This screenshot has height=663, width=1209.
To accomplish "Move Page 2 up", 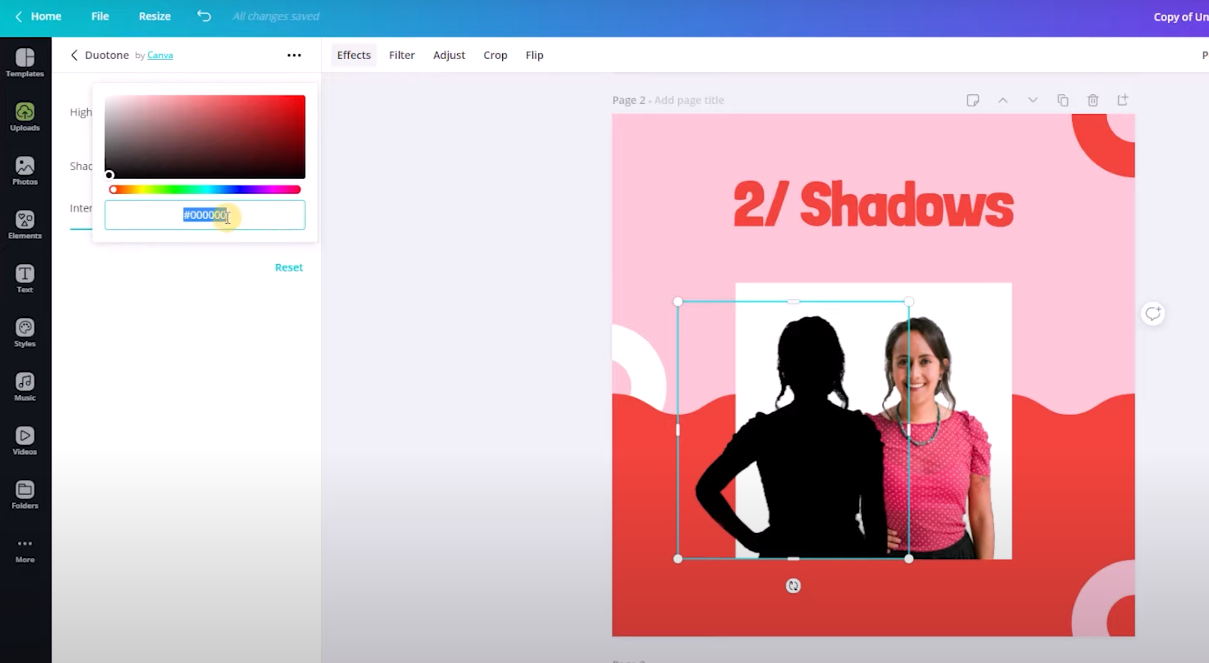I will [x=1002, y=100].
